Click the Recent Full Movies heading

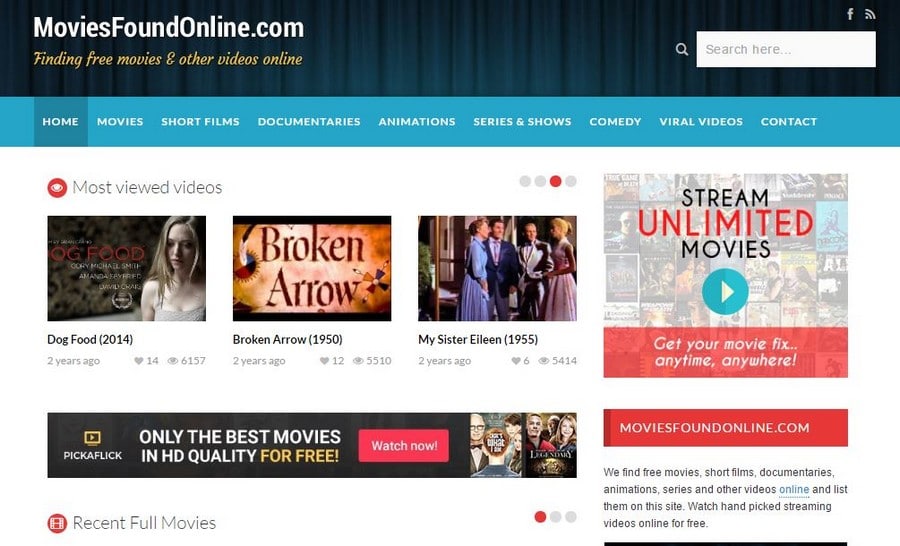pos(144,523)
